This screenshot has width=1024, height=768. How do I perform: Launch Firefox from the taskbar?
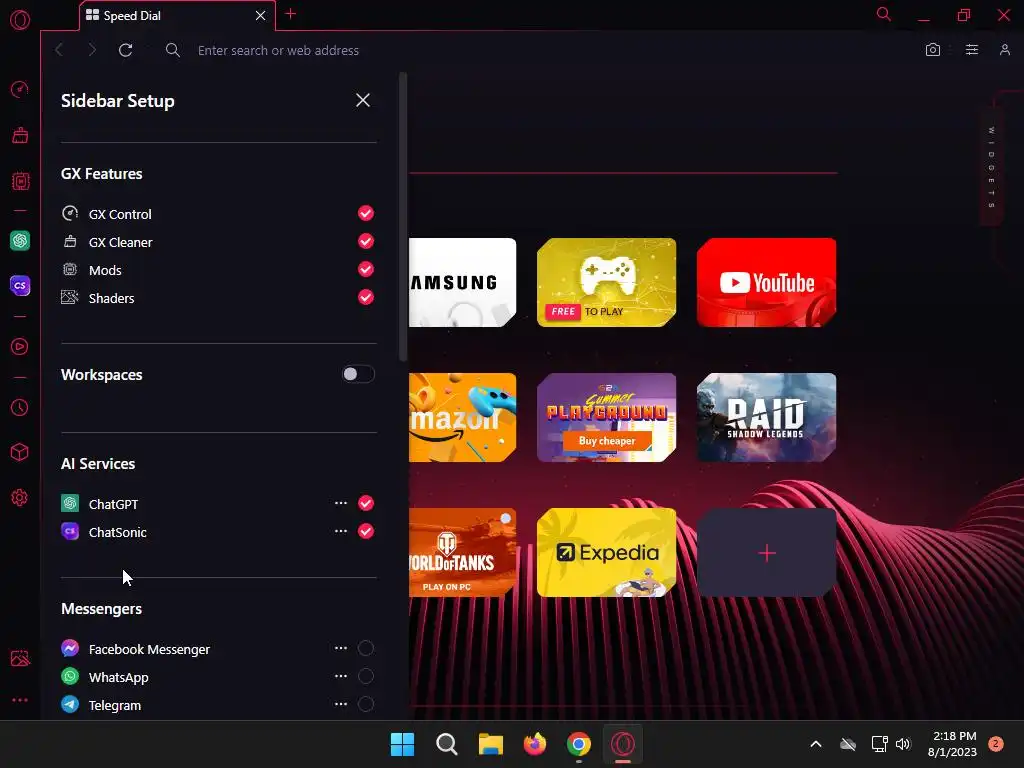pos(535,744)
